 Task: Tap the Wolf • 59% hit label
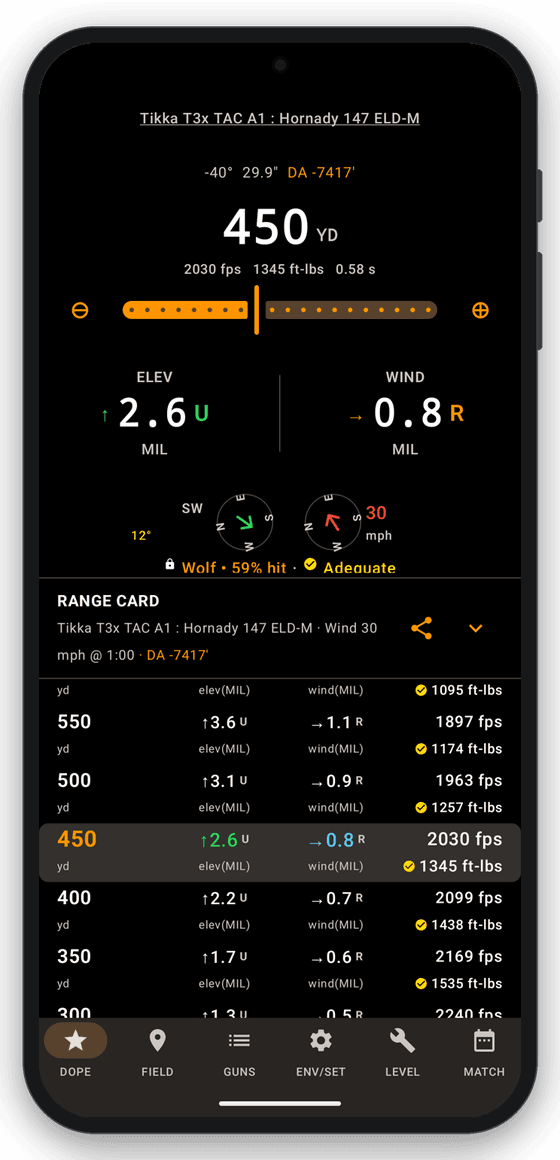click(234, 567)
